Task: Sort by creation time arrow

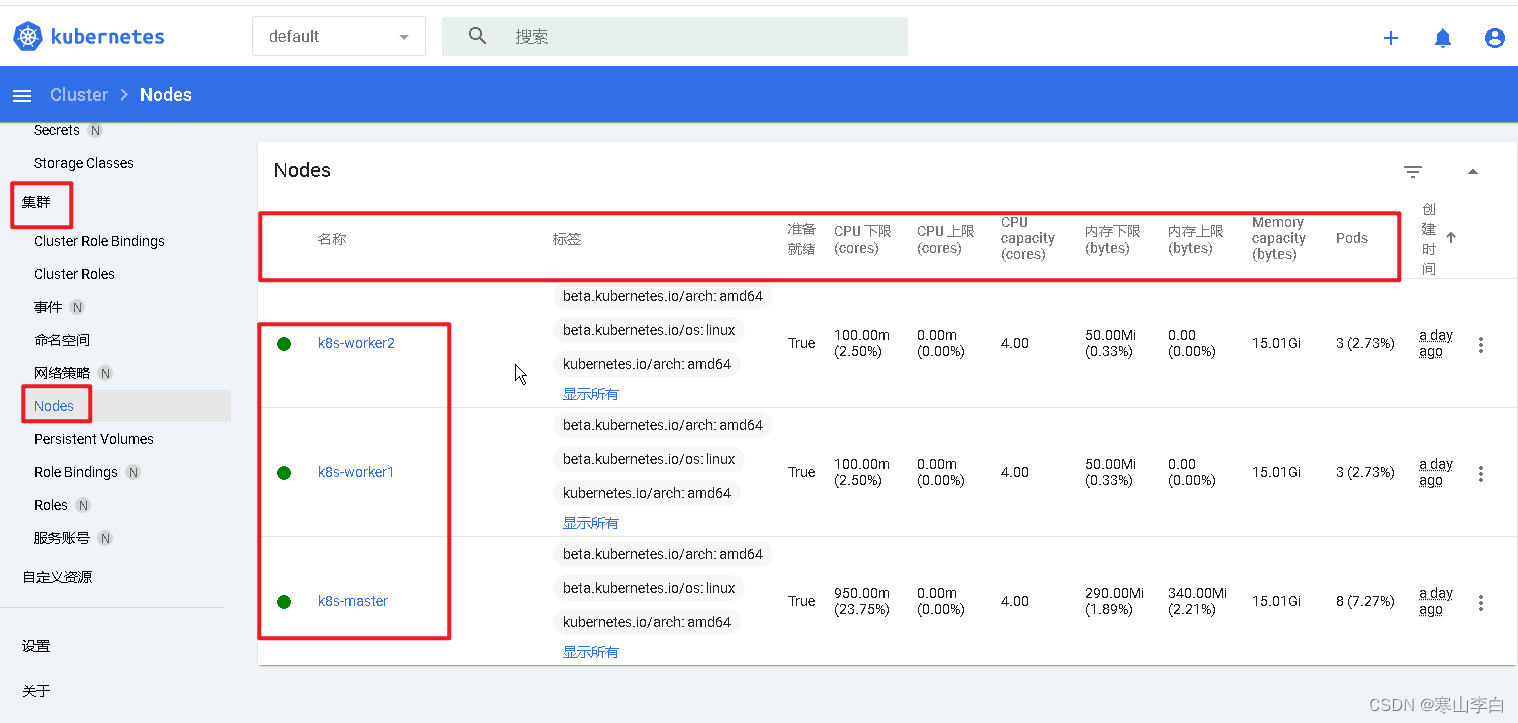Action: tap(1451, 238)
